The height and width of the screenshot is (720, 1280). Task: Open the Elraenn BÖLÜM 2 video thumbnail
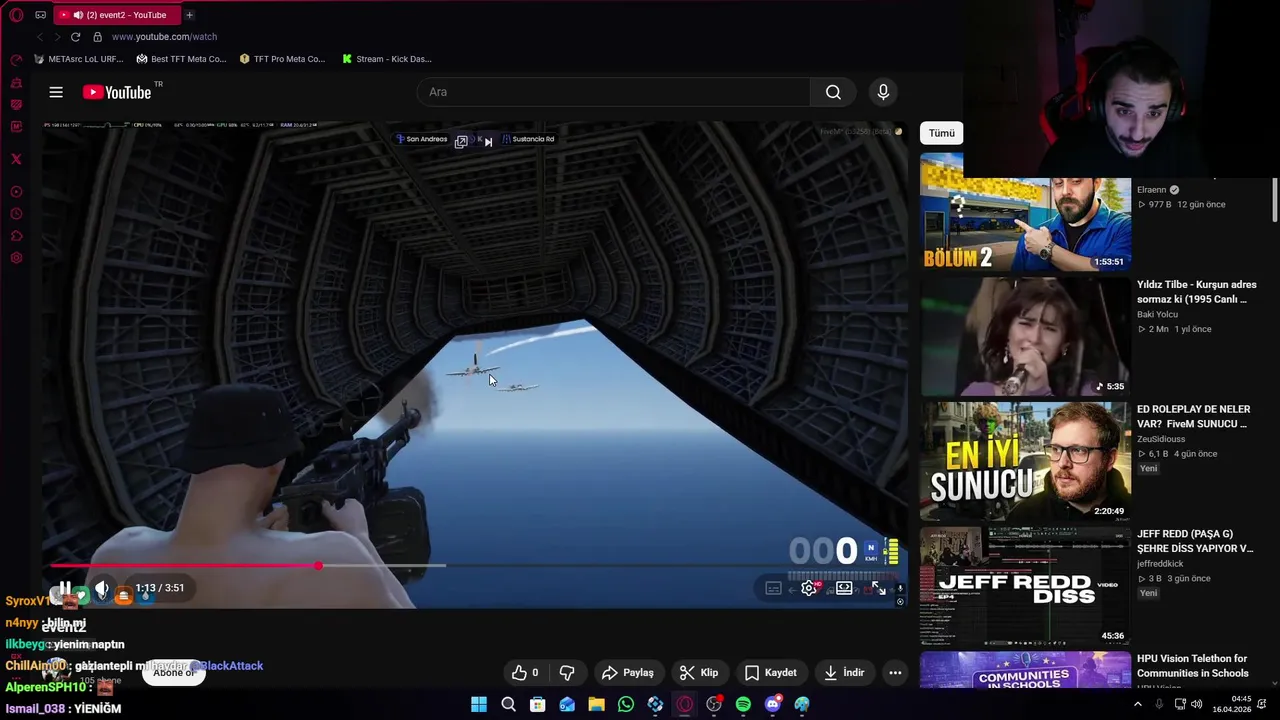(1025, 212)
